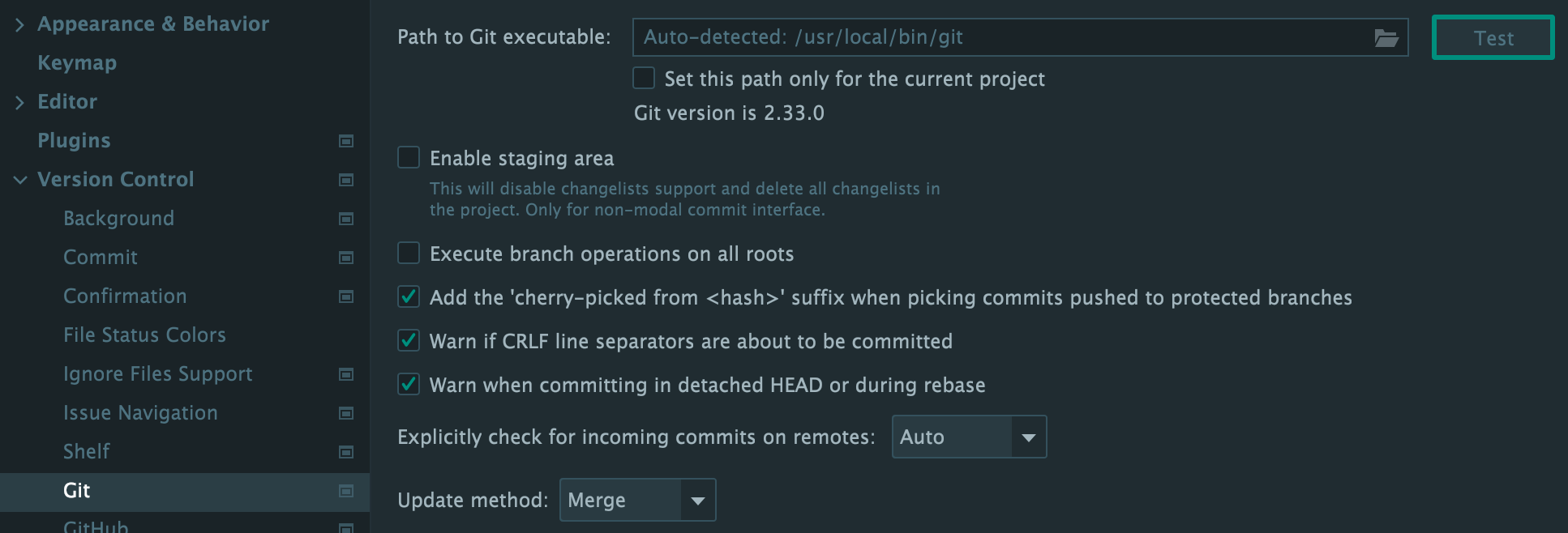Click project-level icon beside Version Control

(x=346, y=180)
